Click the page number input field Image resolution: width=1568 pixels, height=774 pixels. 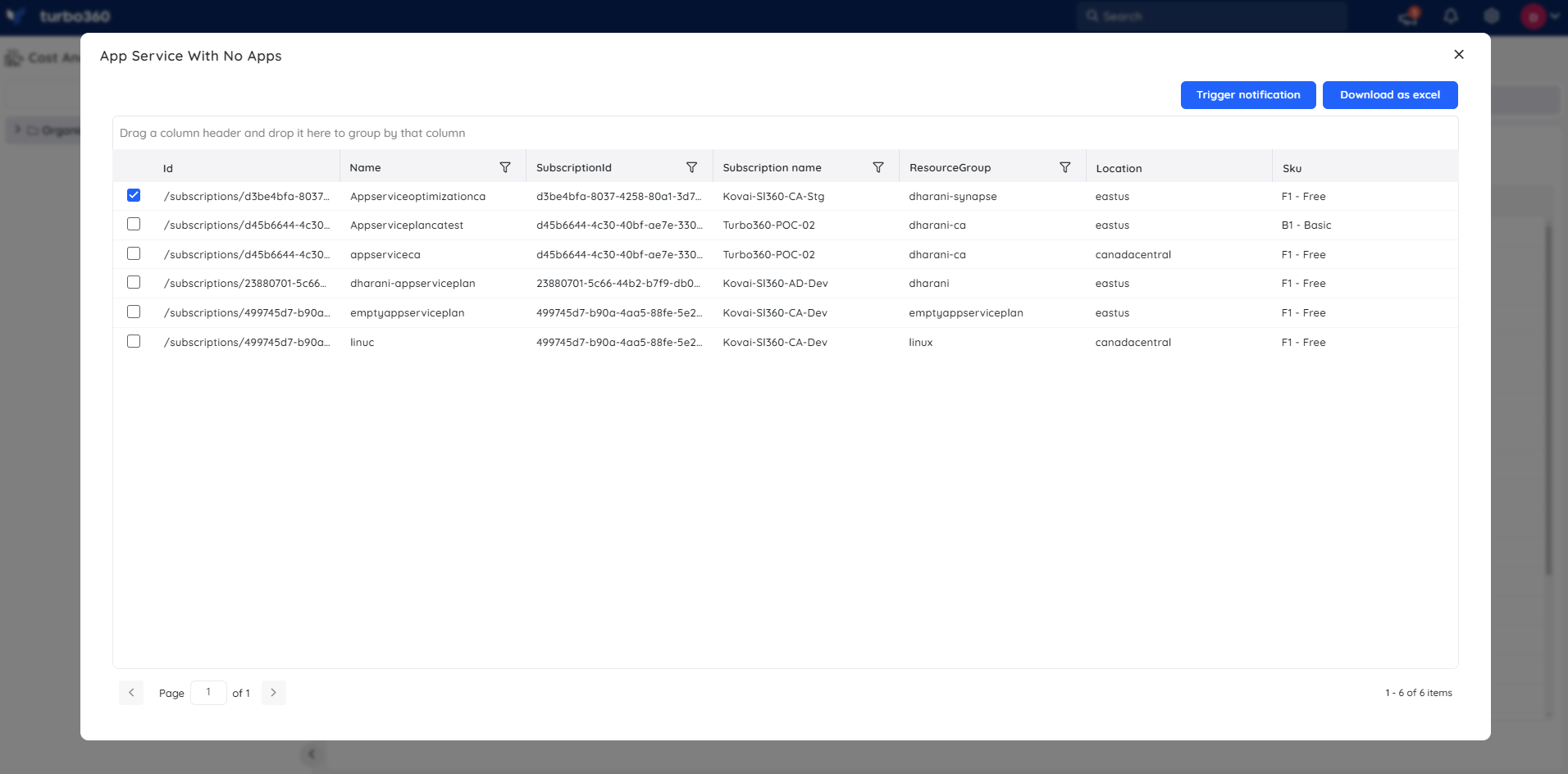(x=208, y=693)
